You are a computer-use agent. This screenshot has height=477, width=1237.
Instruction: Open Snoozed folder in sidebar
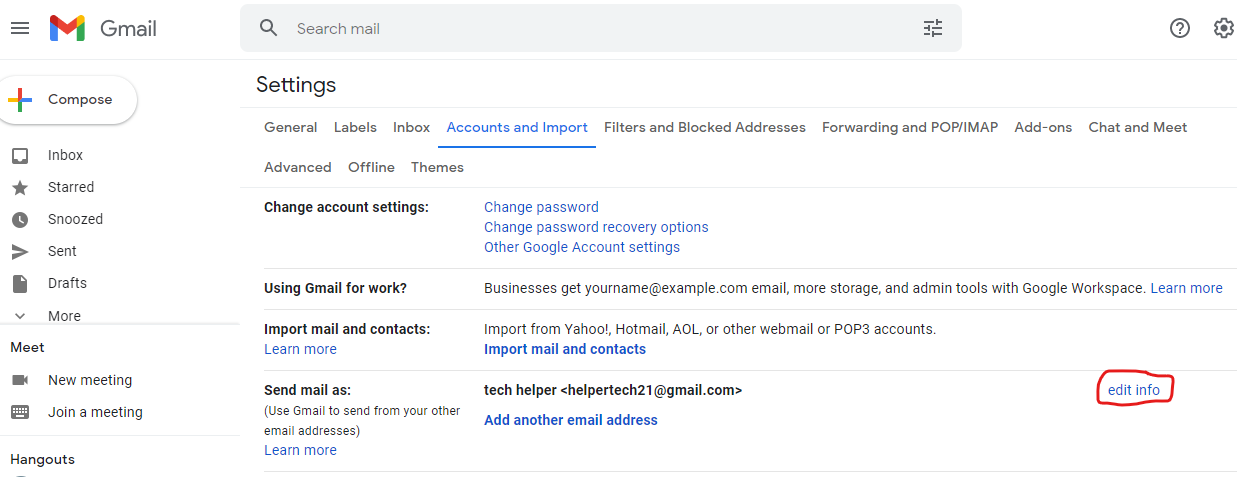(75, 219)
